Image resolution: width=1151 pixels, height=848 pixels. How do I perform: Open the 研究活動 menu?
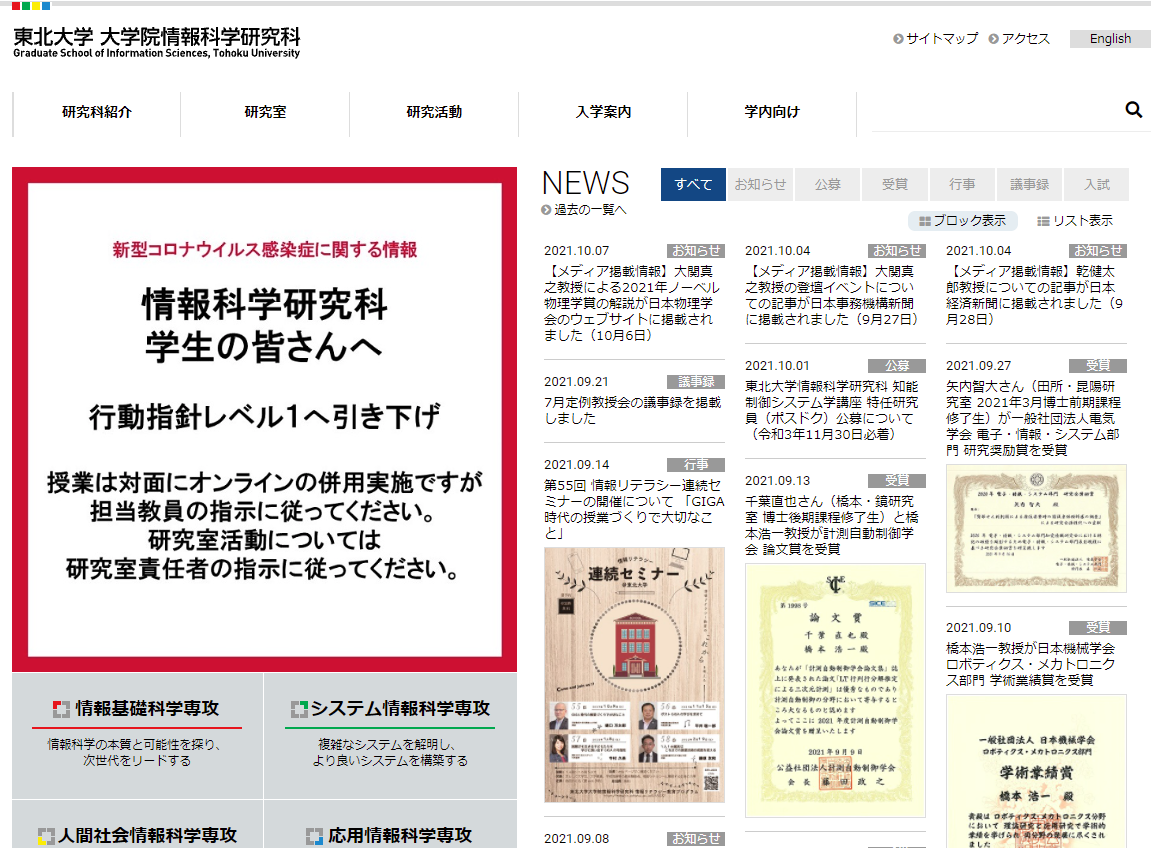(x=434, y=112)
